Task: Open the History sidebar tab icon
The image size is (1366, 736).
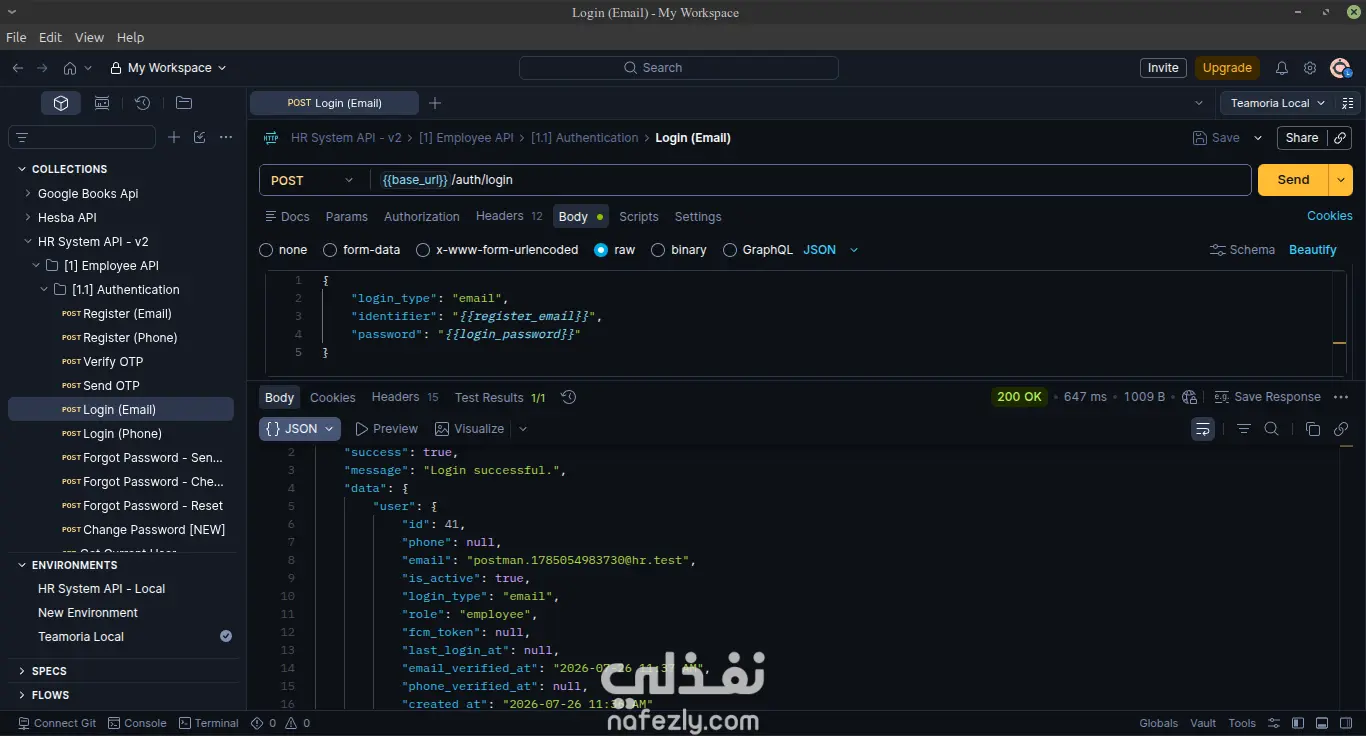Action: pyautogui.click(x=143, y=103)
